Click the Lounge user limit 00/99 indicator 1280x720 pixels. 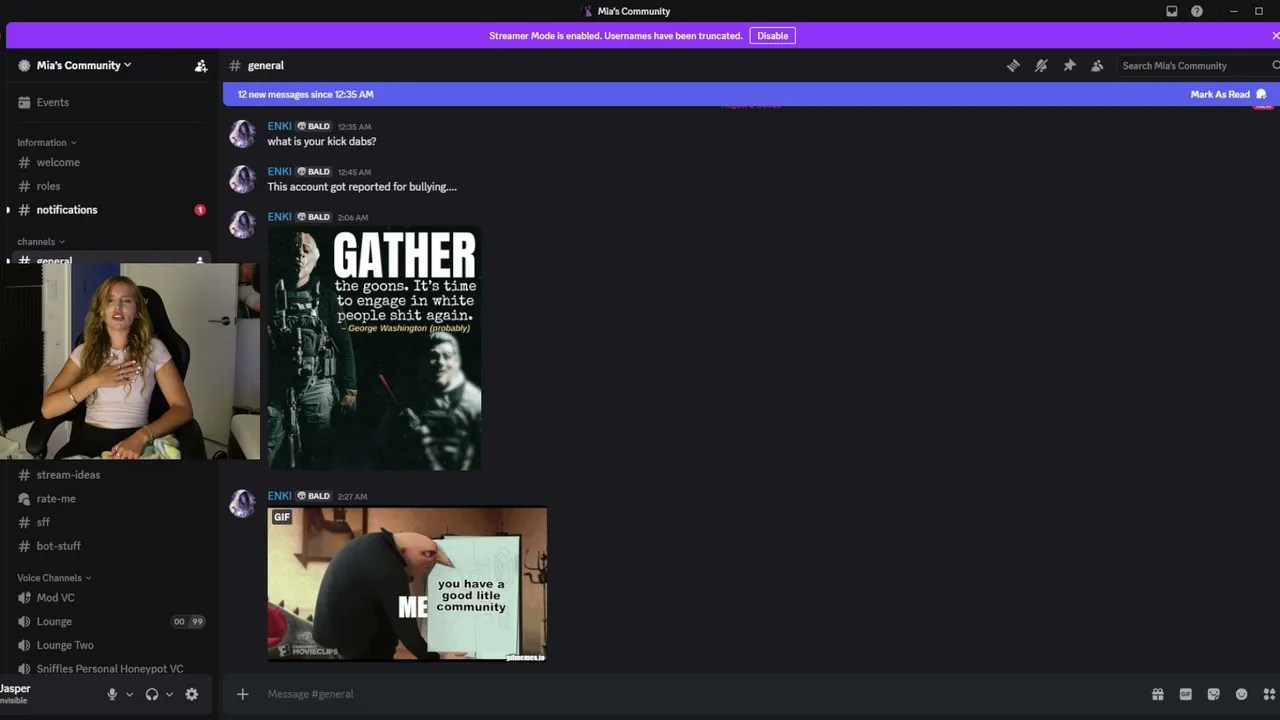pyautogui.click(x=188, y=621)
